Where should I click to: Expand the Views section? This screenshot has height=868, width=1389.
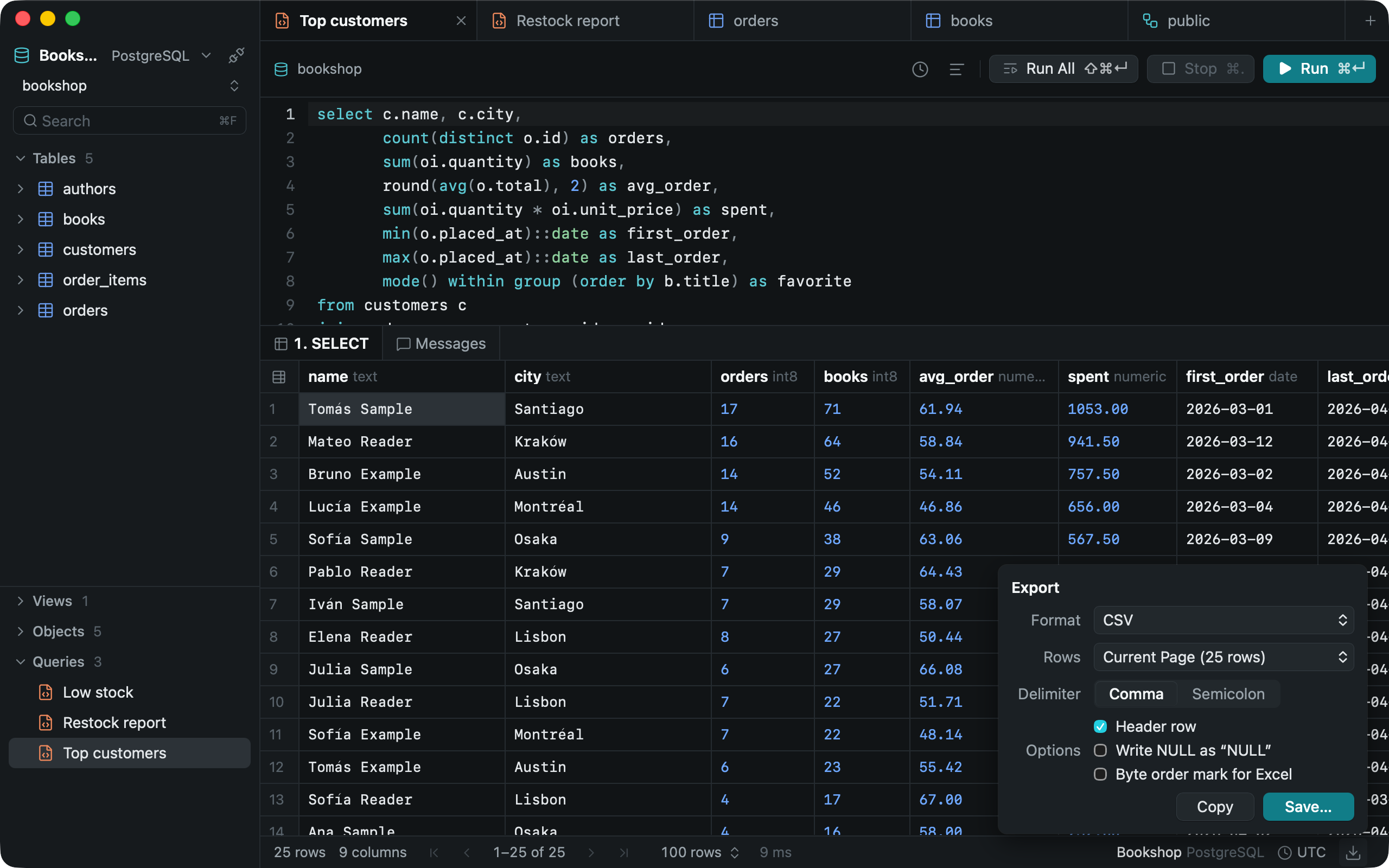click(21, 601)
